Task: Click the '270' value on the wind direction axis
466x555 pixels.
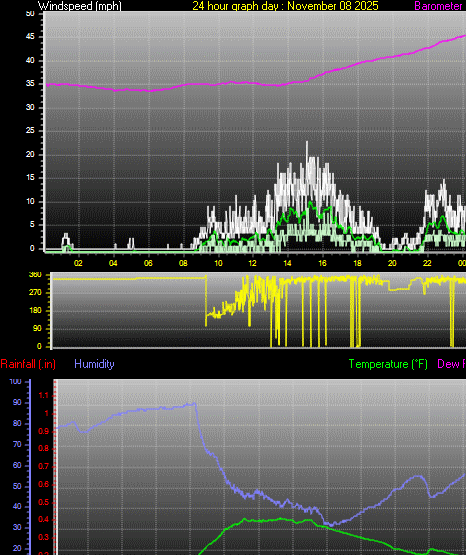Action: [x=35, y=292]
